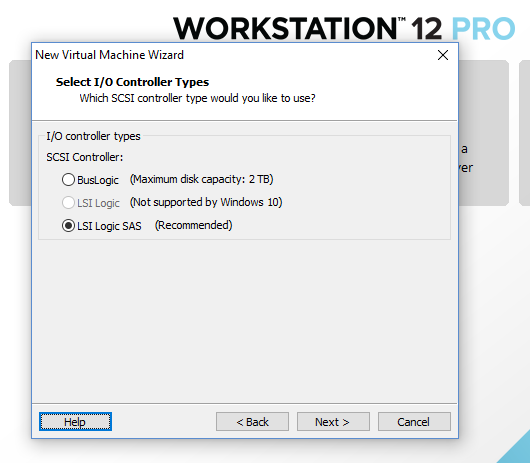
Task: Select the LSI Logic SAS radio circle
Action: coord(68,225)
